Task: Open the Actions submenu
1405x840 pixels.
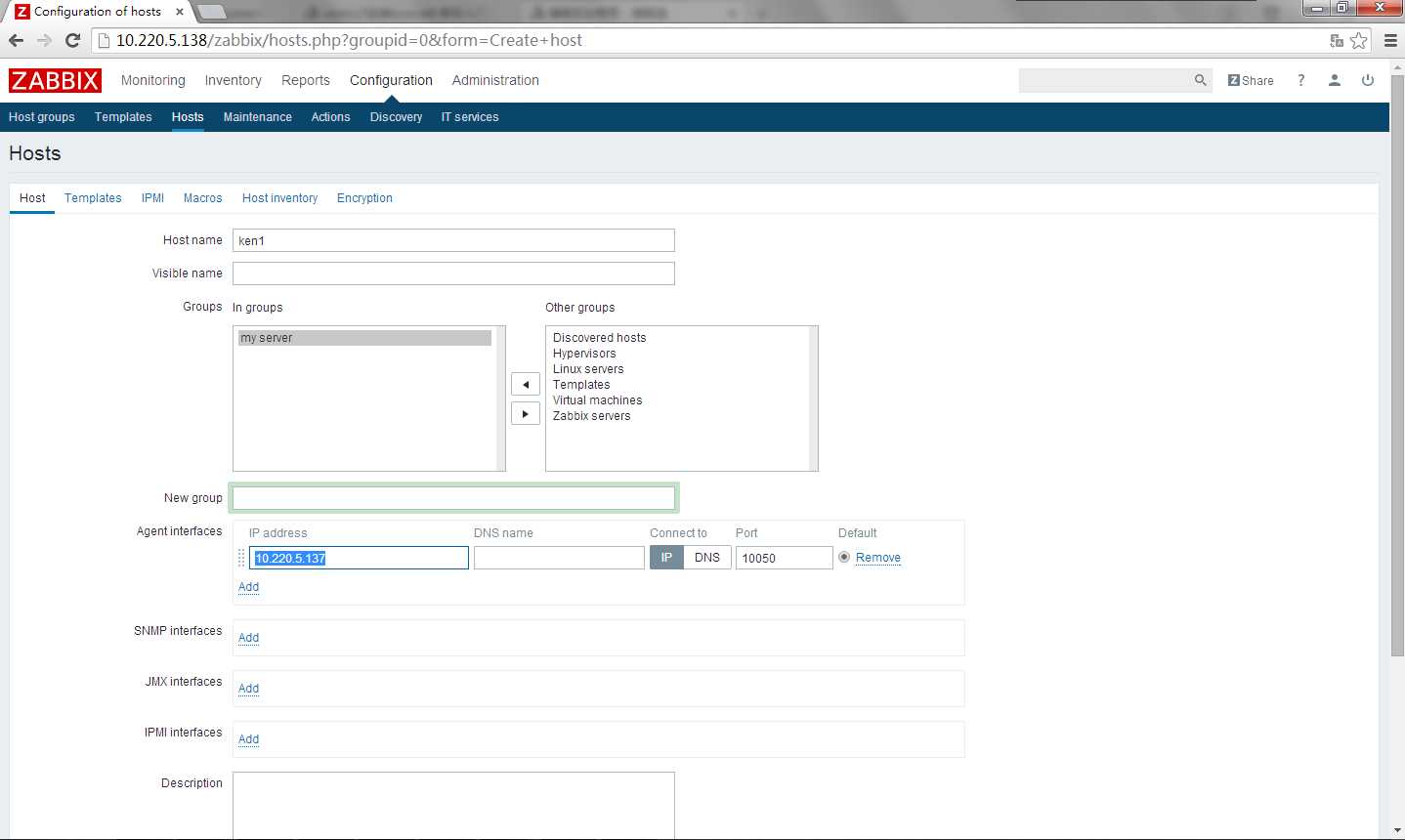Action: point(330,116)
